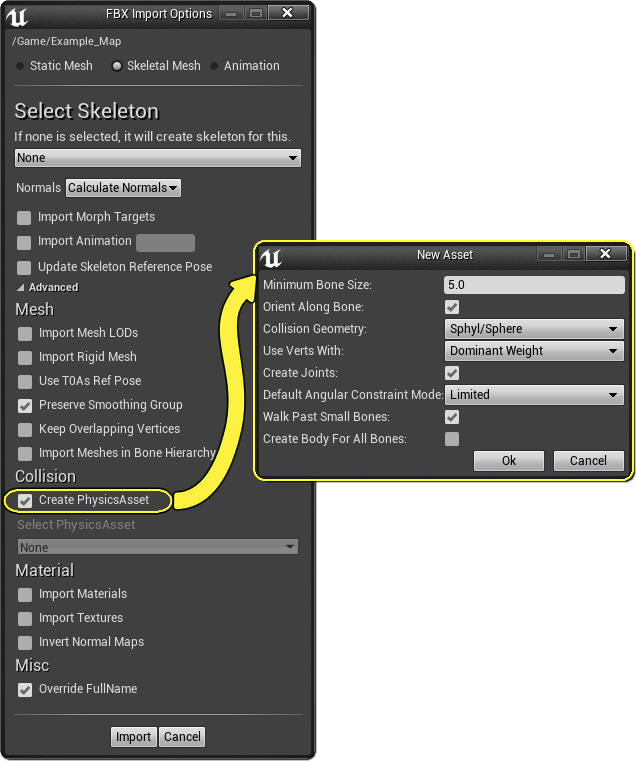The height and width of the screenshot is (761, 636).
Task: Enable Keep Overlapping Vertices checkbox
Action: pyautogui.click(x=25, y=430)
